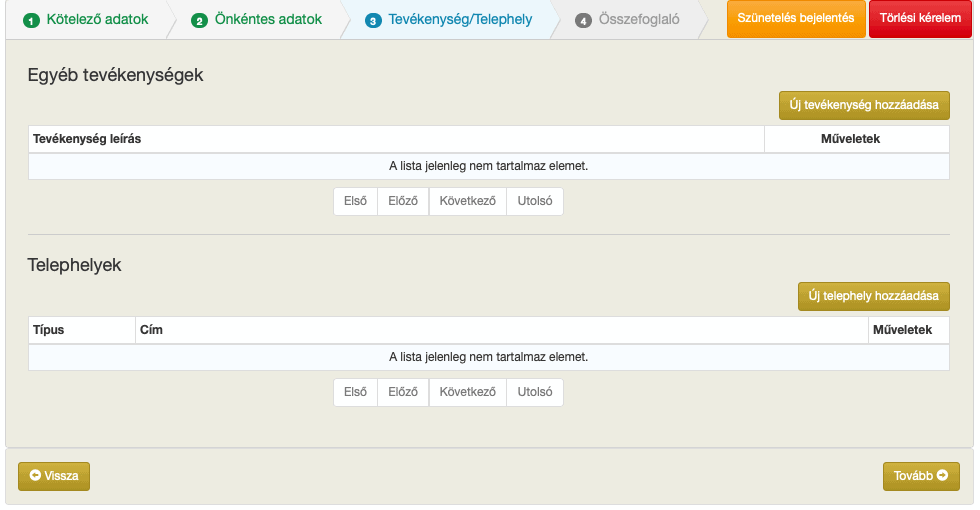Click Következő in the Telephelyek pagination
The width and height of the screenshot is (980, 510).
[x=468, y=392]
